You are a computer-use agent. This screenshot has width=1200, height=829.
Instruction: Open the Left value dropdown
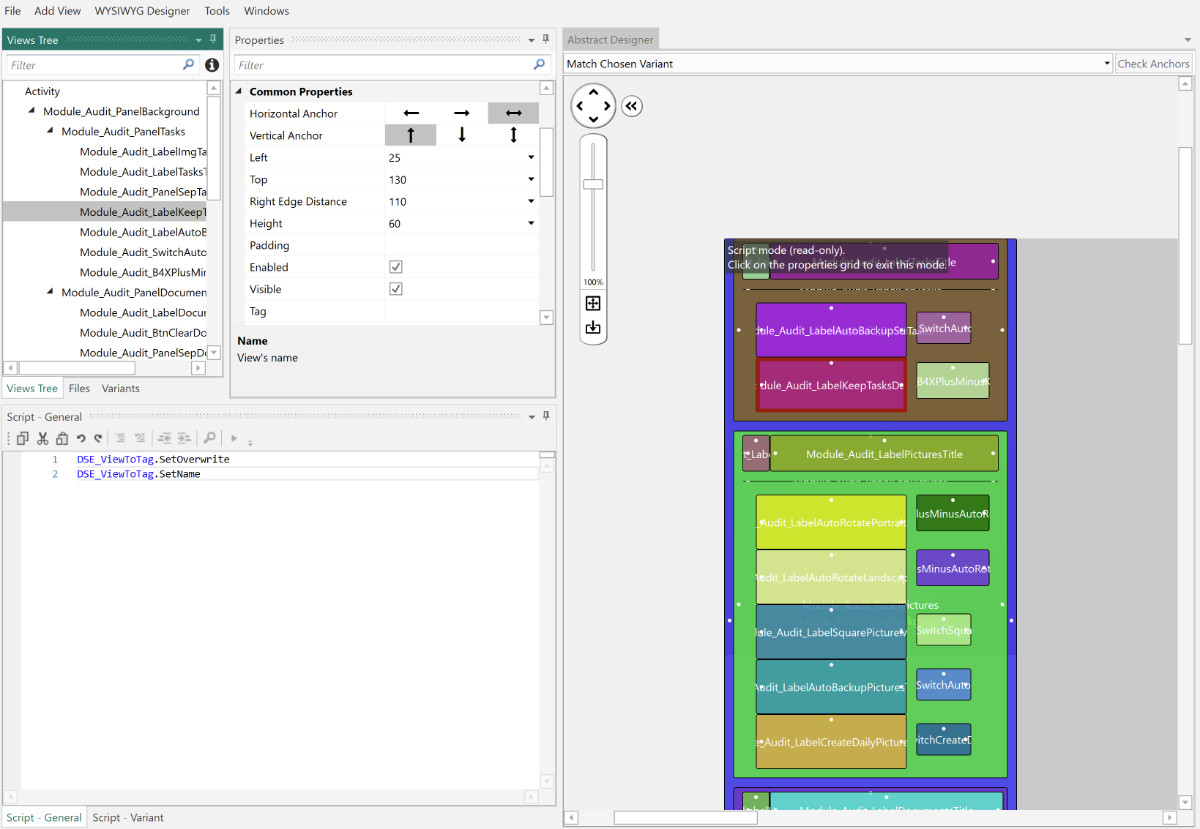[531, 158]
